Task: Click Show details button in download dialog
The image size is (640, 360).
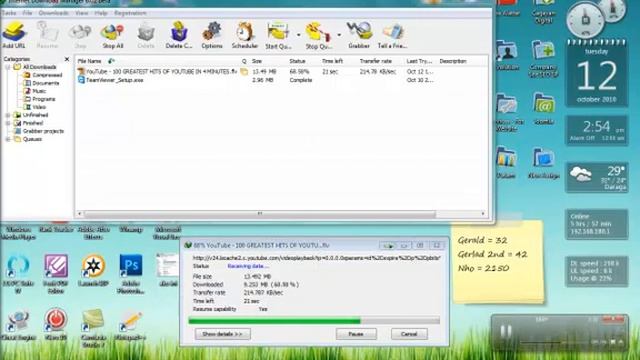Action: [222, 334]
